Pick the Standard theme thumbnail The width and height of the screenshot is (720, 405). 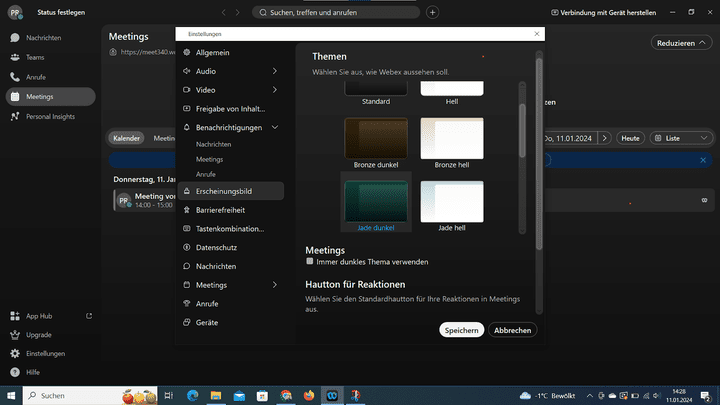coord(376,88)
